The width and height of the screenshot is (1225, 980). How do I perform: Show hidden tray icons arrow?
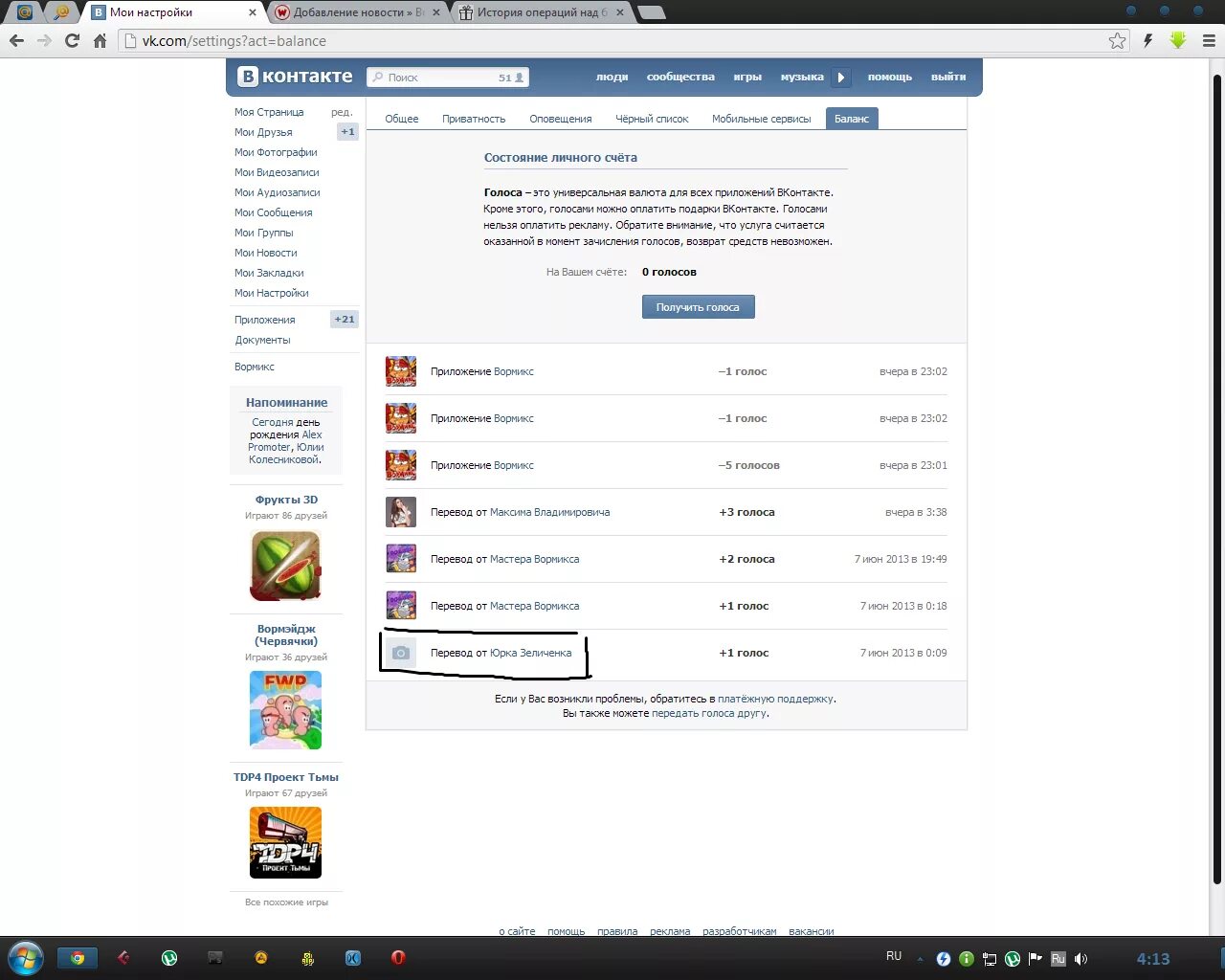click(x=921, y=959)
